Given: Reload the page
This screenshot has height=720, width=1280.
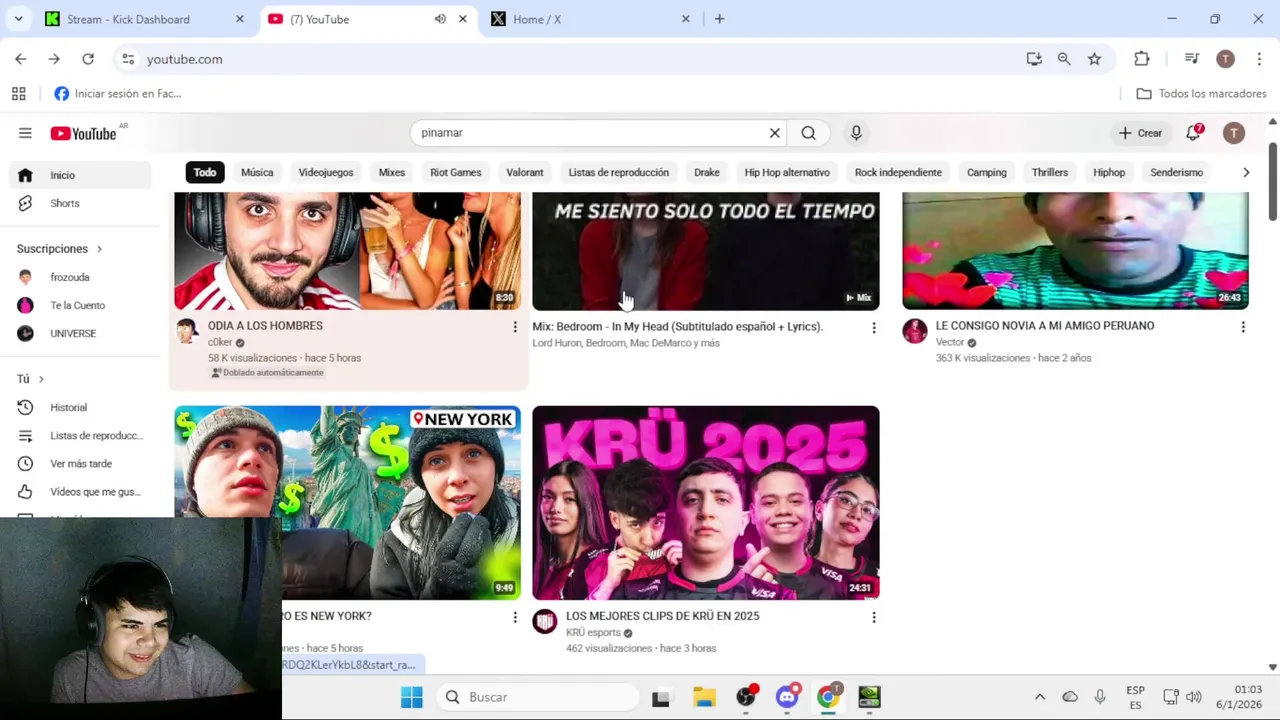Looking at the screenshot, I should point(88,59).
